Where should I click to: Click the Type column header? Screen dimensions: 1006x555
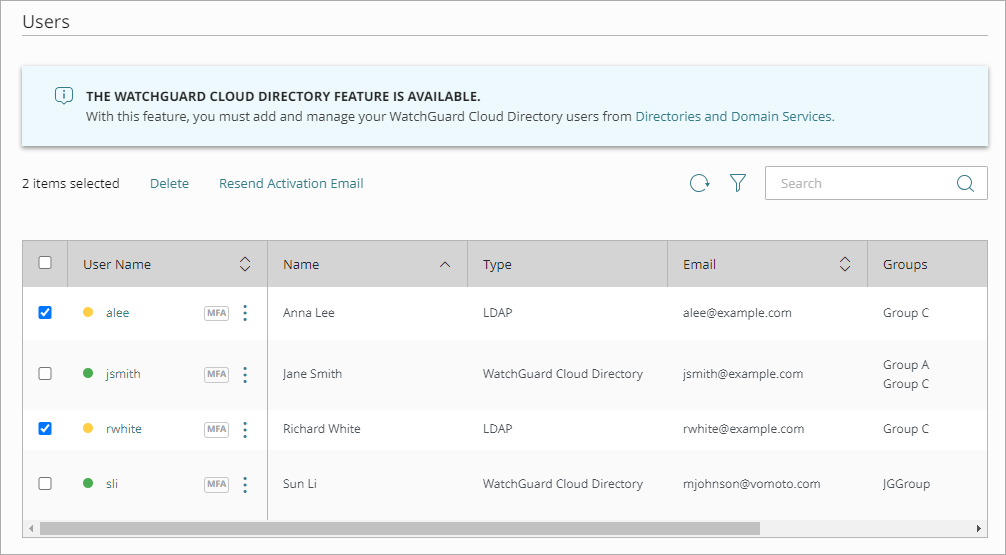pyautogui.click(x=497, y=265)
